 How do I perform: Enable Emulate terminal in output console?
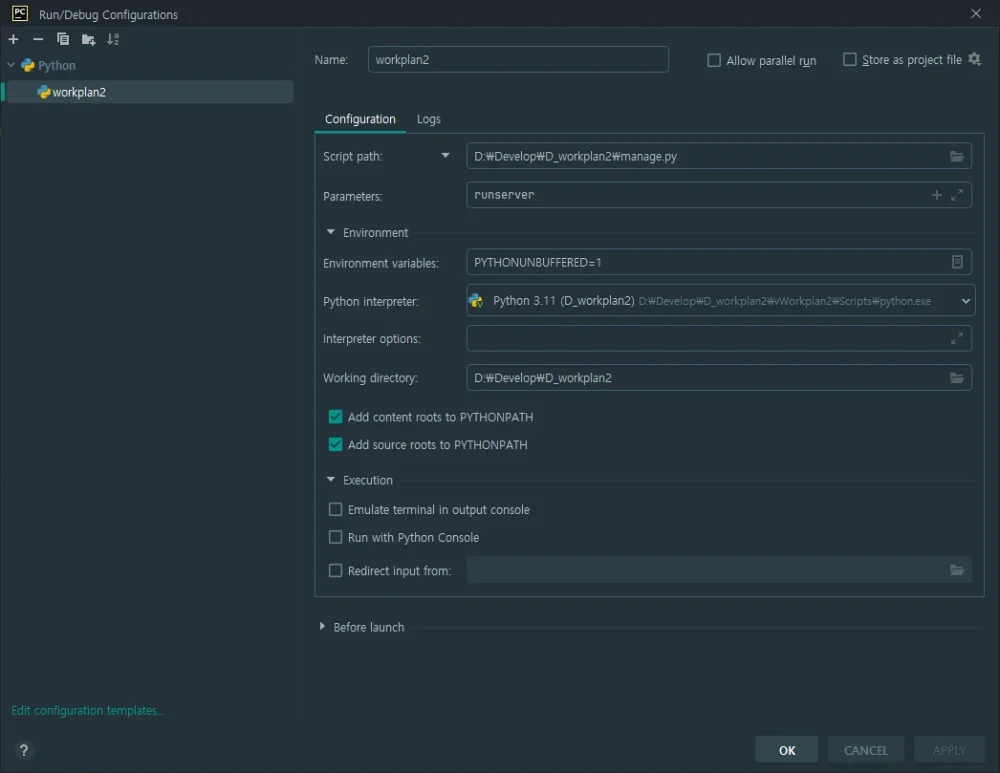click(335, 510)
